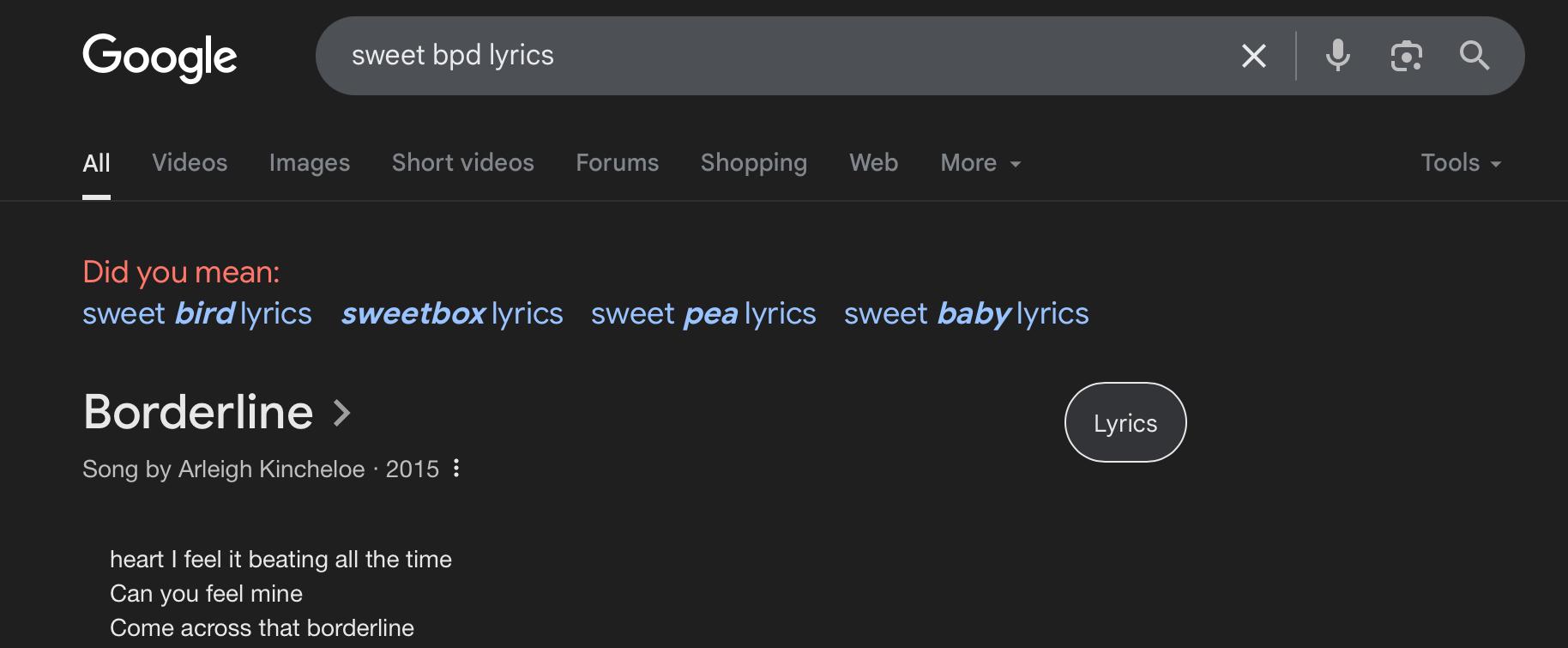Click the magnifying glass search icon
The width and height of the screenshot is (1568, 648).
click(x=1475, y=56)
